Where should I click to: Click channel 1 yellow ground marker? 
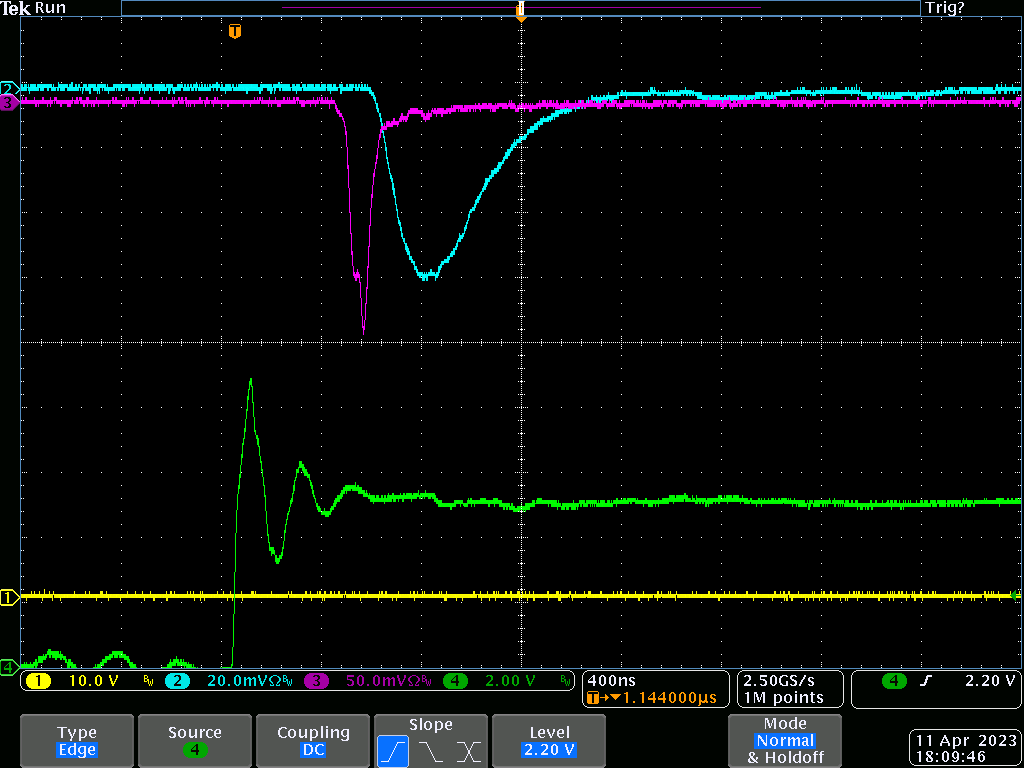tap(9, 598)
